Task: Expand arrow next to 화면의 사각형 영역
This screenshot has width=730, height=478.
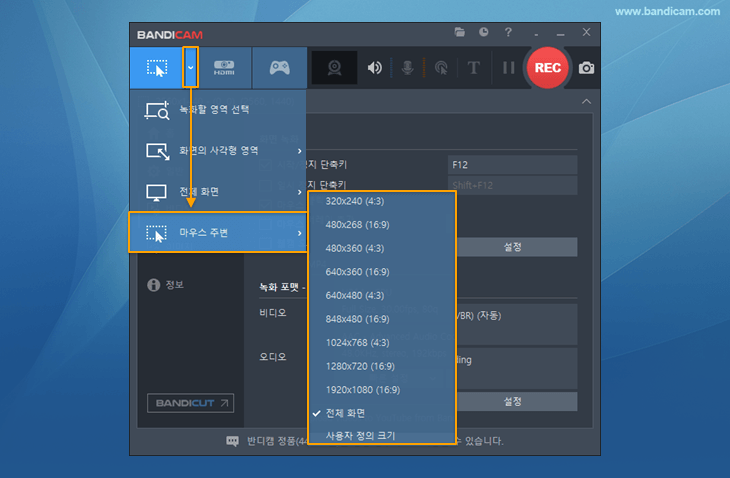Action: (x=299, y=151)
